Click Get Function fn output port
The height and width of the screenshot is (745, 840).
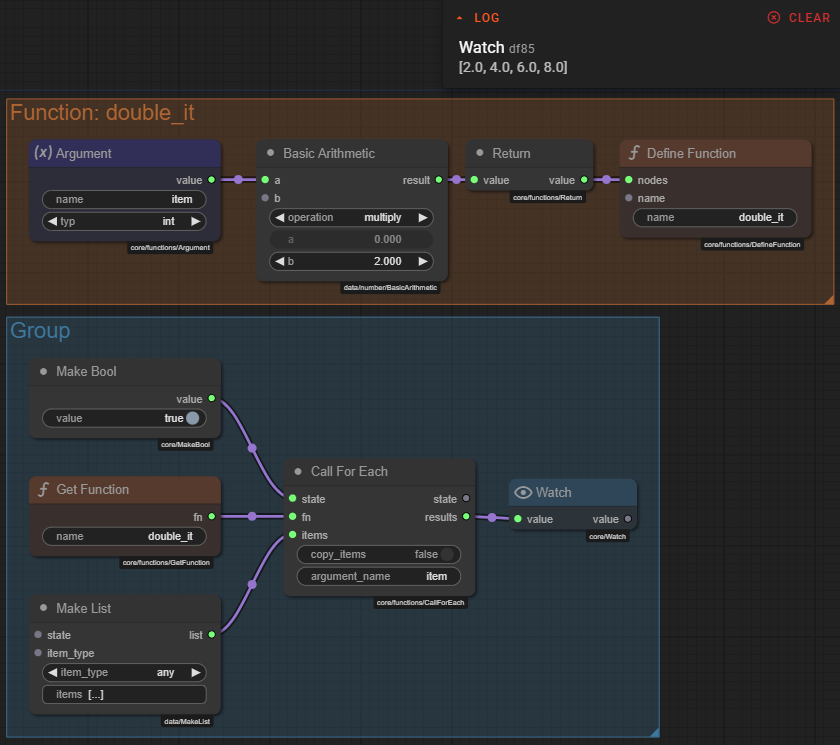(212, 516)
